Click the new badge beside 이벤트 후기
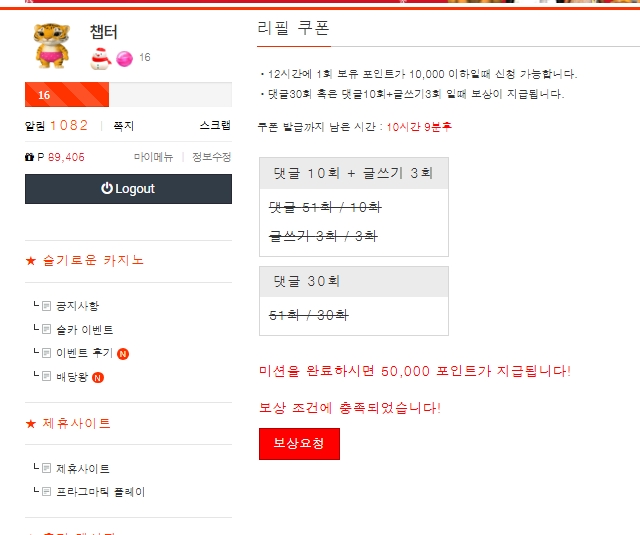640x535 pixels. click(x=123, y=353)
